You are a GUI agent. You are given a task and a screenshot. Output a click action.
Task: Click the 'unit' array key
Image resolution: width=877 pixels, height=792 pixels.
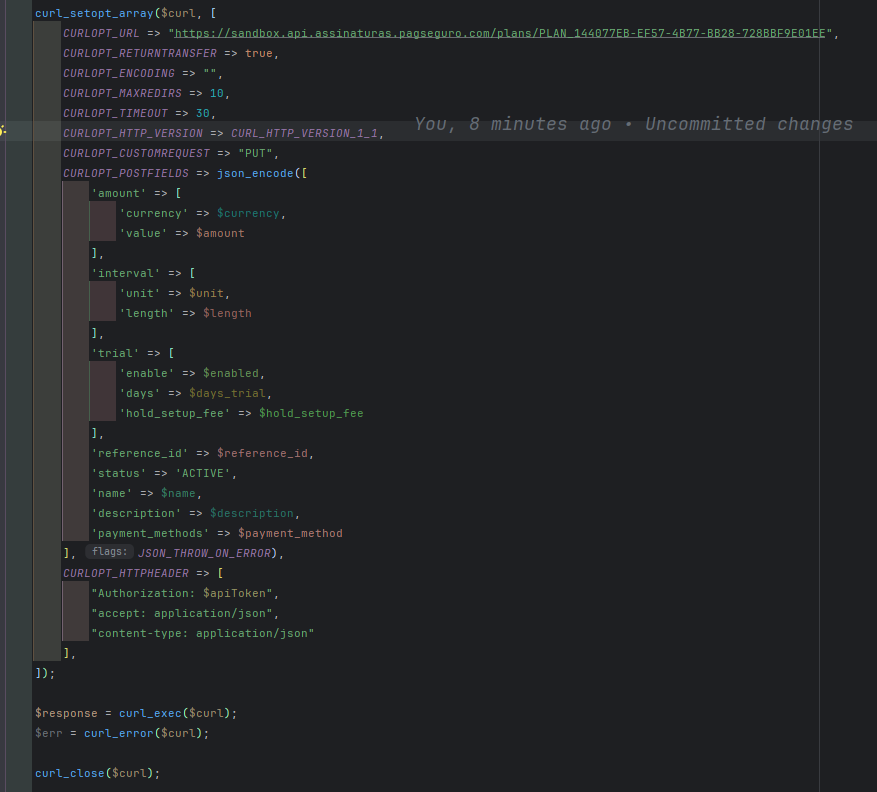pyautogui.click(x=140, y=293)
